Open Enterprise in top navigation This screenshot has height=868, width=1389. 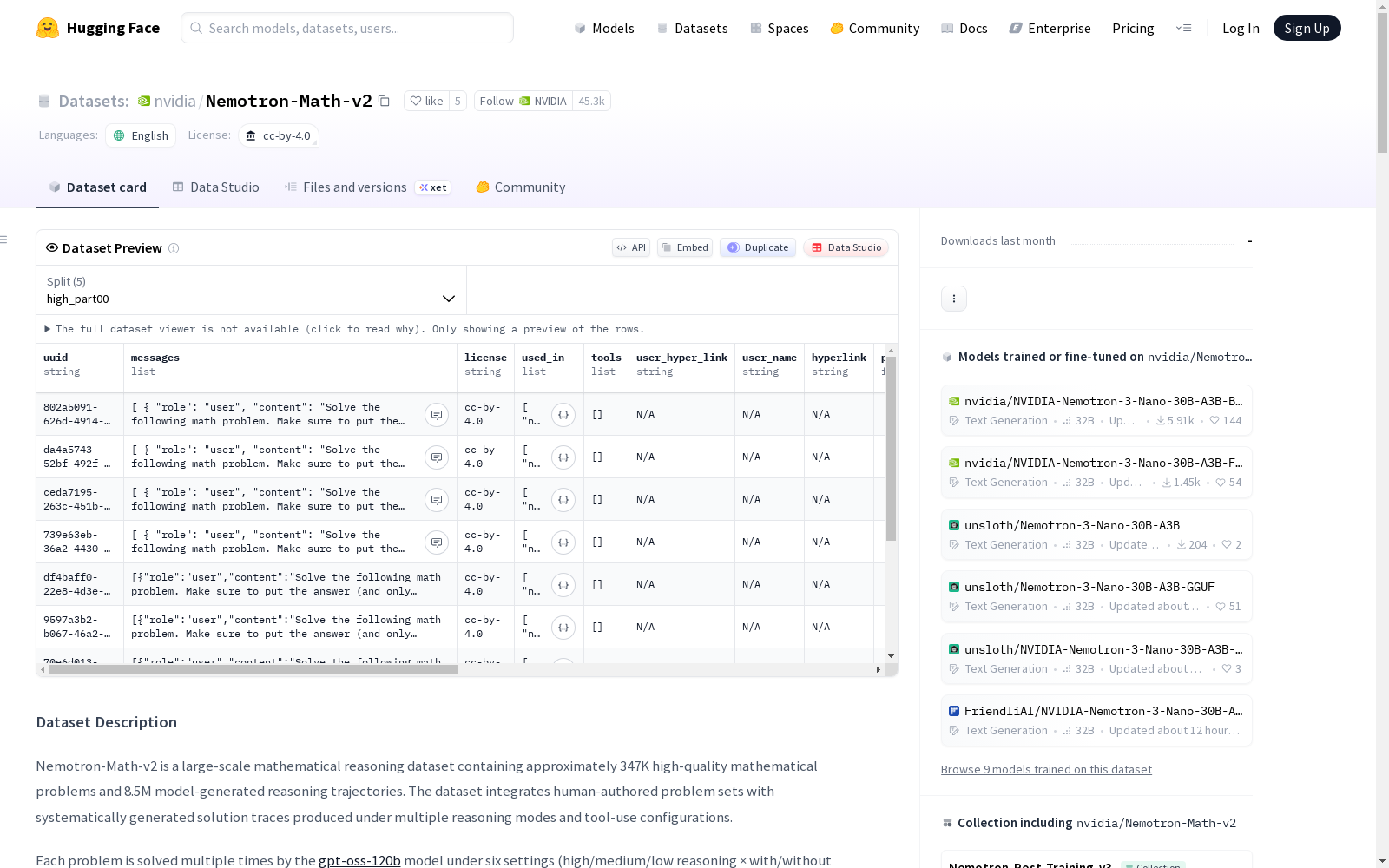tap(1050, 28)
